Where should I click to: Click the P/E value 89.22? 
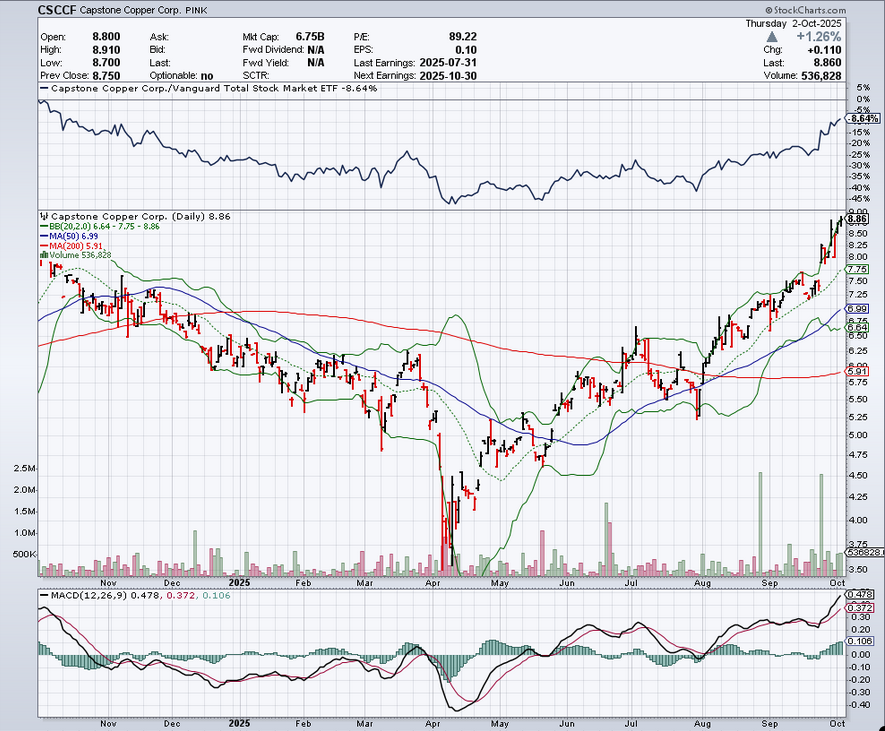click(x=463, y=37)
